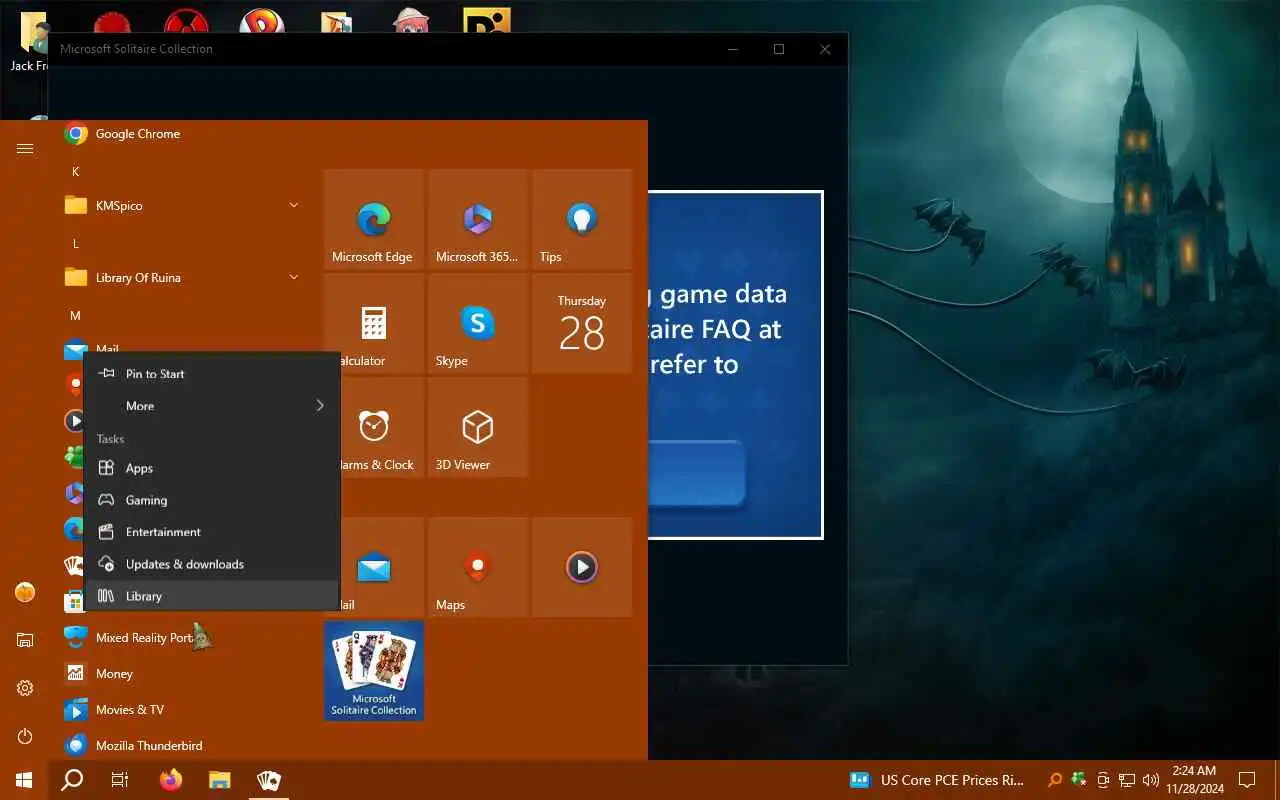The width and height of the screenshot is (1280, 800).
Task: Open the network icon in system tray
Action: (1127, 780)
